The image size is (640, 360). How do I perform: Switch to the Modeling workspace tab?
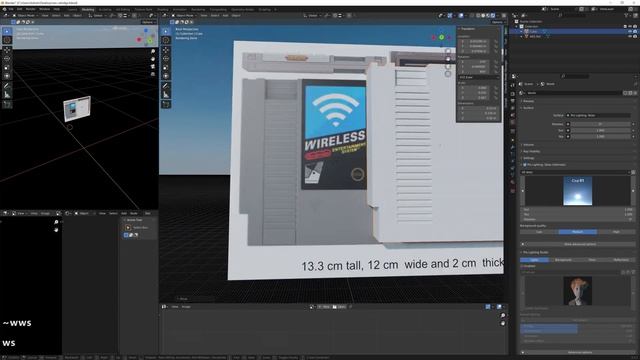point(88,9)
